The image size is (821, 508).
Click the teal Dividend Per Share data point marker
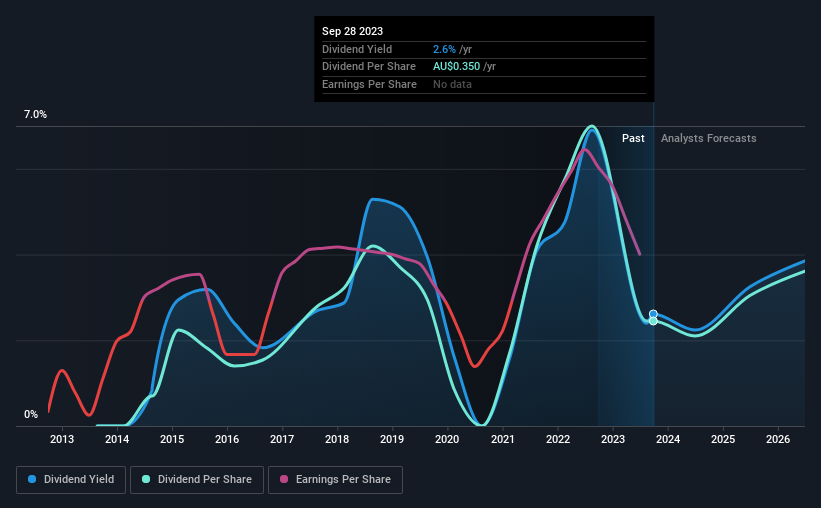653,321
